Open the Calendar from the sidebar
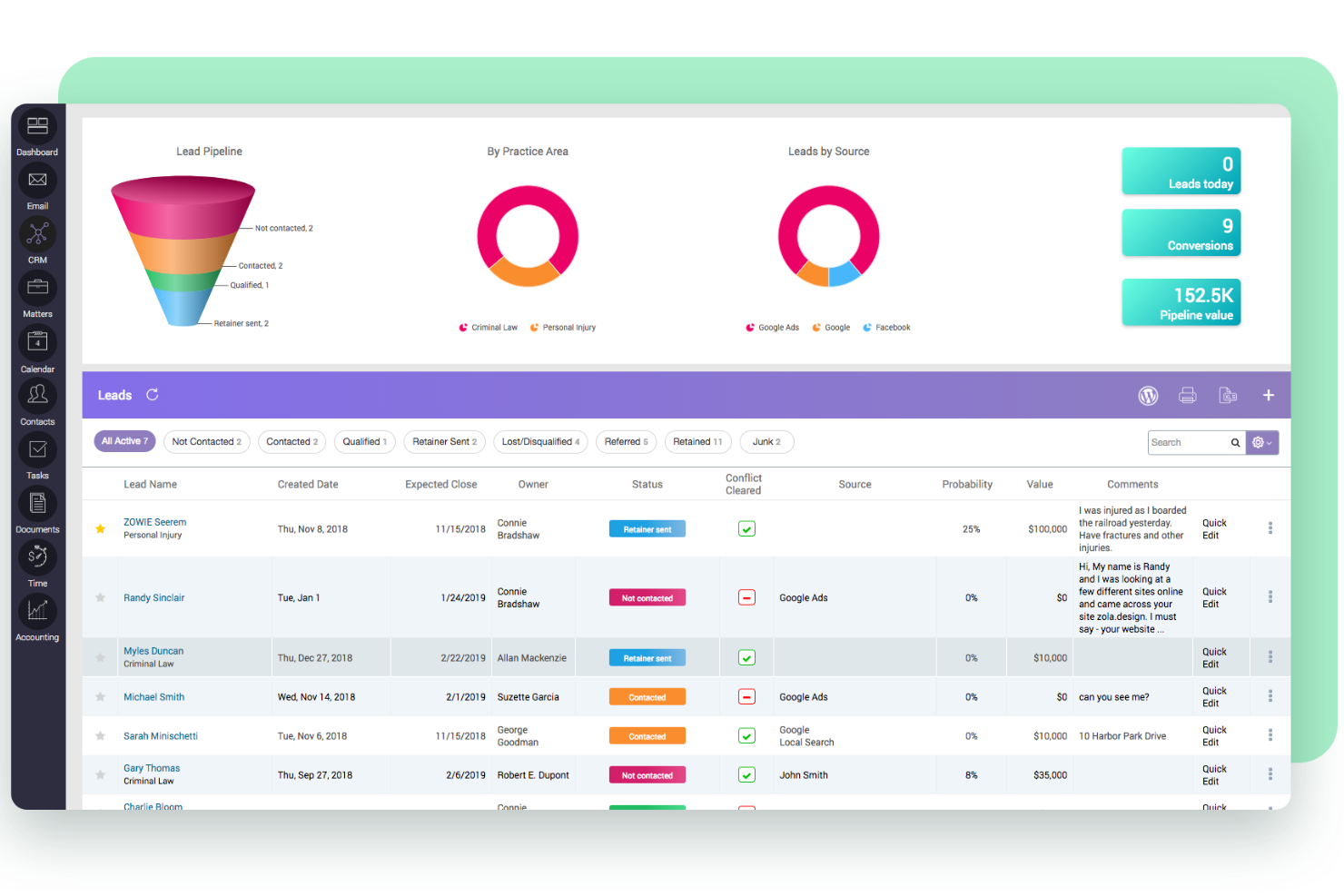The width and height of the screenshot is (1344, 896). point(37,342)
